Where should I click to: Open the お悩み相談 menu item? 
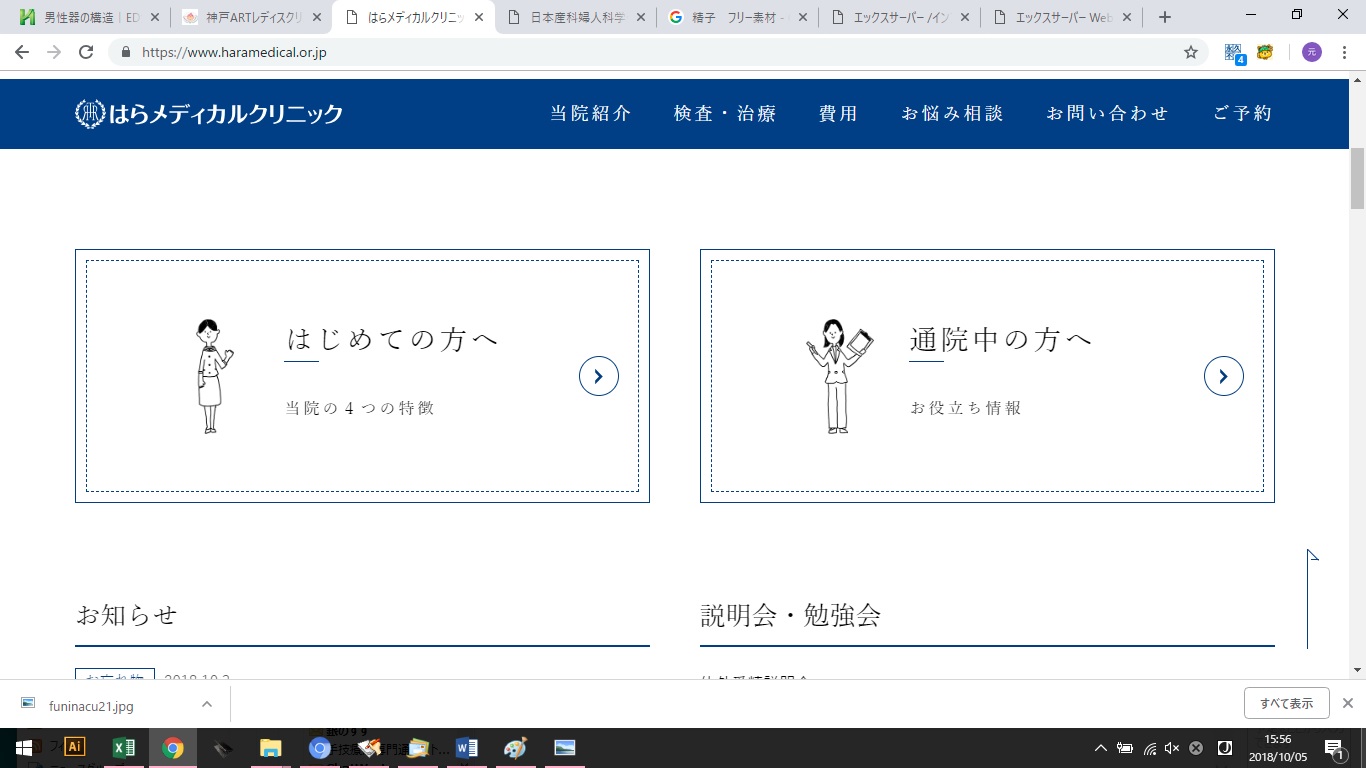click(x=952, y=114)
